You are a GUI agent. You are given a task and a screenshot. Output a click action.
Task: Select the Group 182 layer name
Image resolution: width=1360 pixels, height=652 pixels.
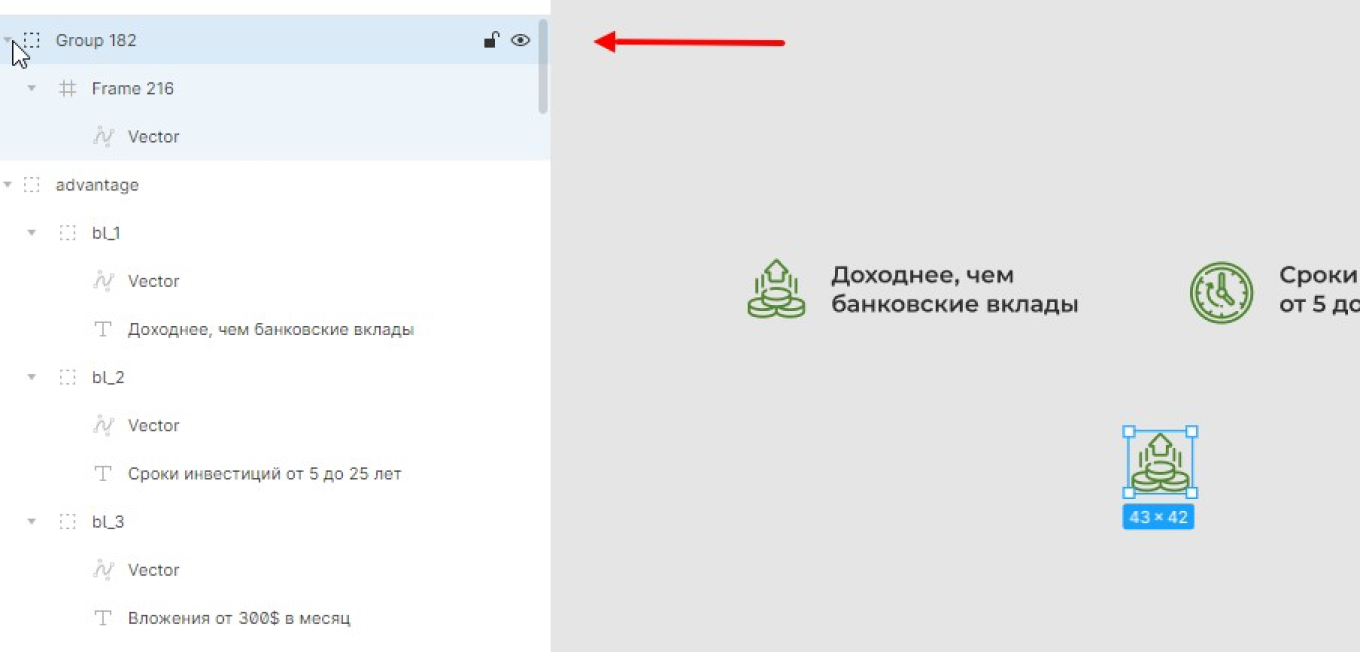pyautogui.click(x=96, y=40)
